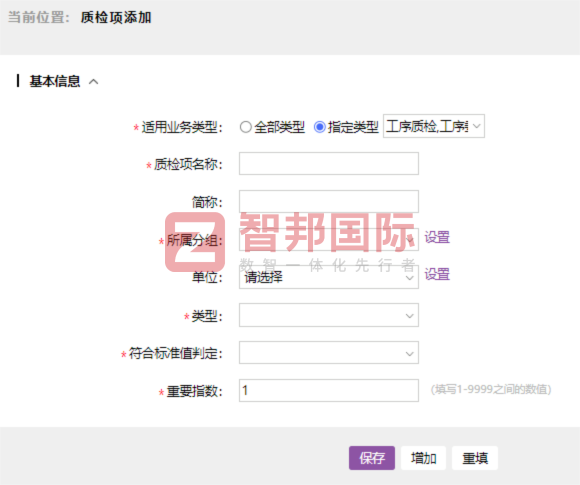Viewport: 580px width, 485px height.
Task: Open the 工序质检 business type dropdown
Action: coord(434,126)
